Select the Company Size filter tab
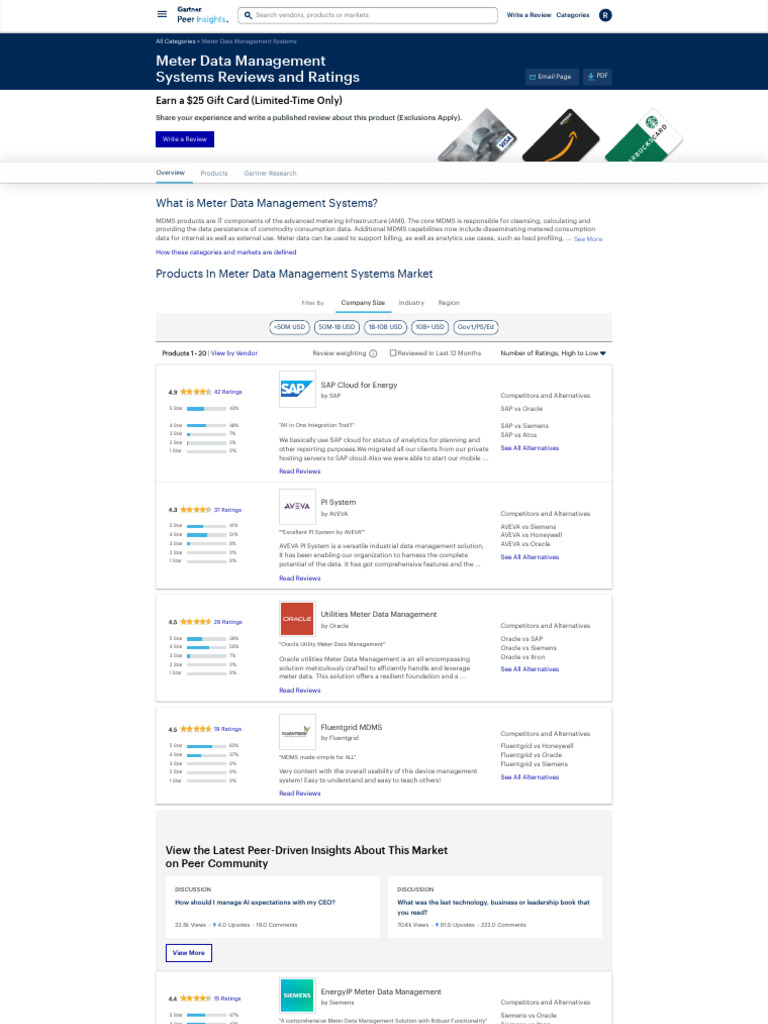Image resolution: width=768 pixels, height=1024 pixels. [x=363, y=303]
